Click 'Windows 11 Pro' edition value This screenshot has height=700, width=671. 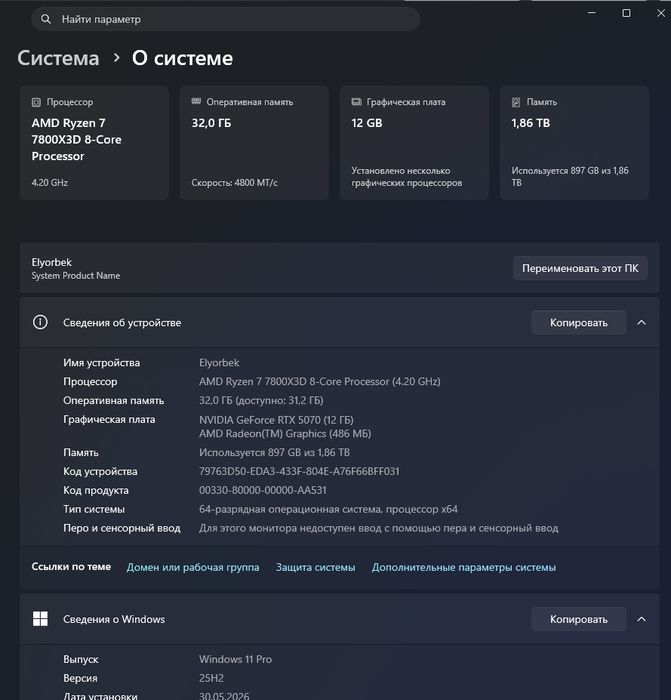[235, 659]
